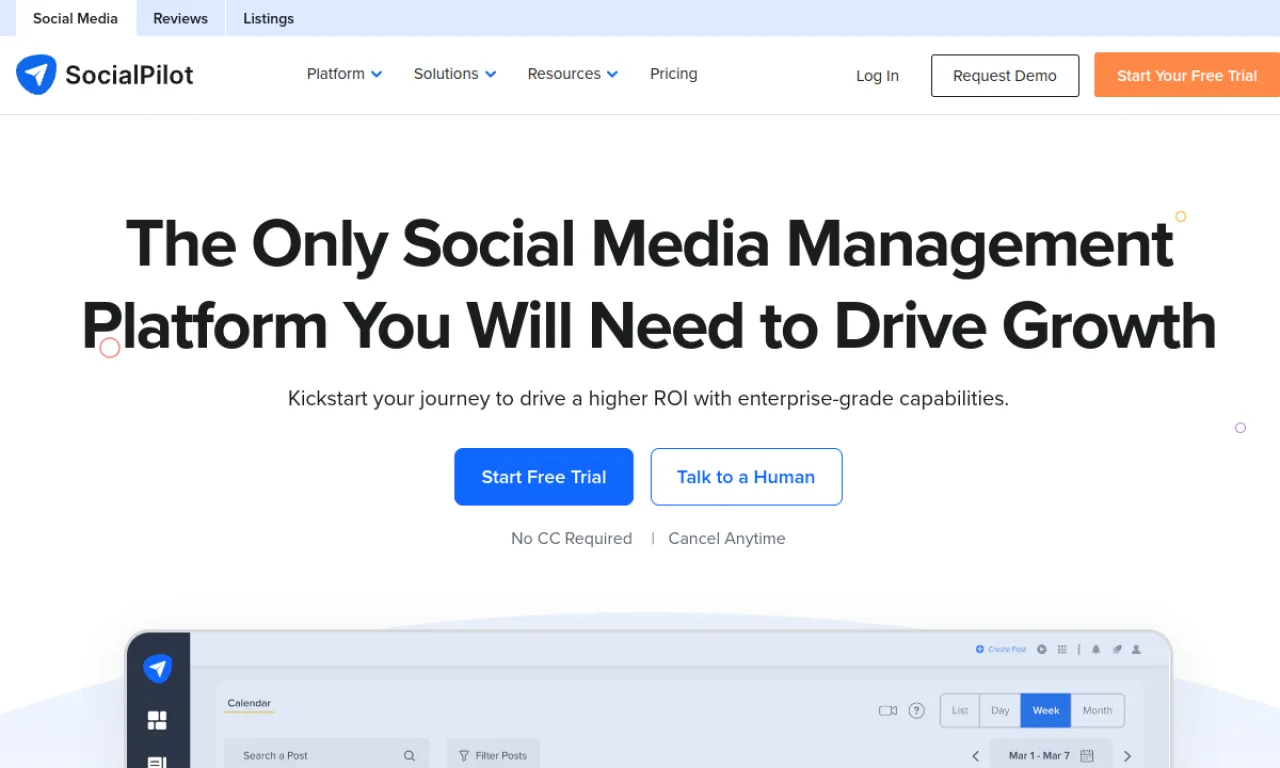The image size is (1280, 768).
Task: Select Week view in calendar preview
Action: tap(1046, 710)
